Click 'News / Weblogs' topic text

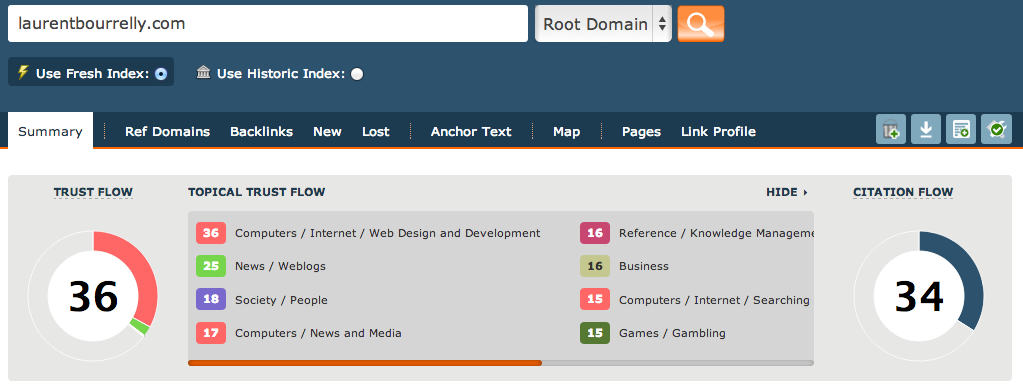click(280, 266)
